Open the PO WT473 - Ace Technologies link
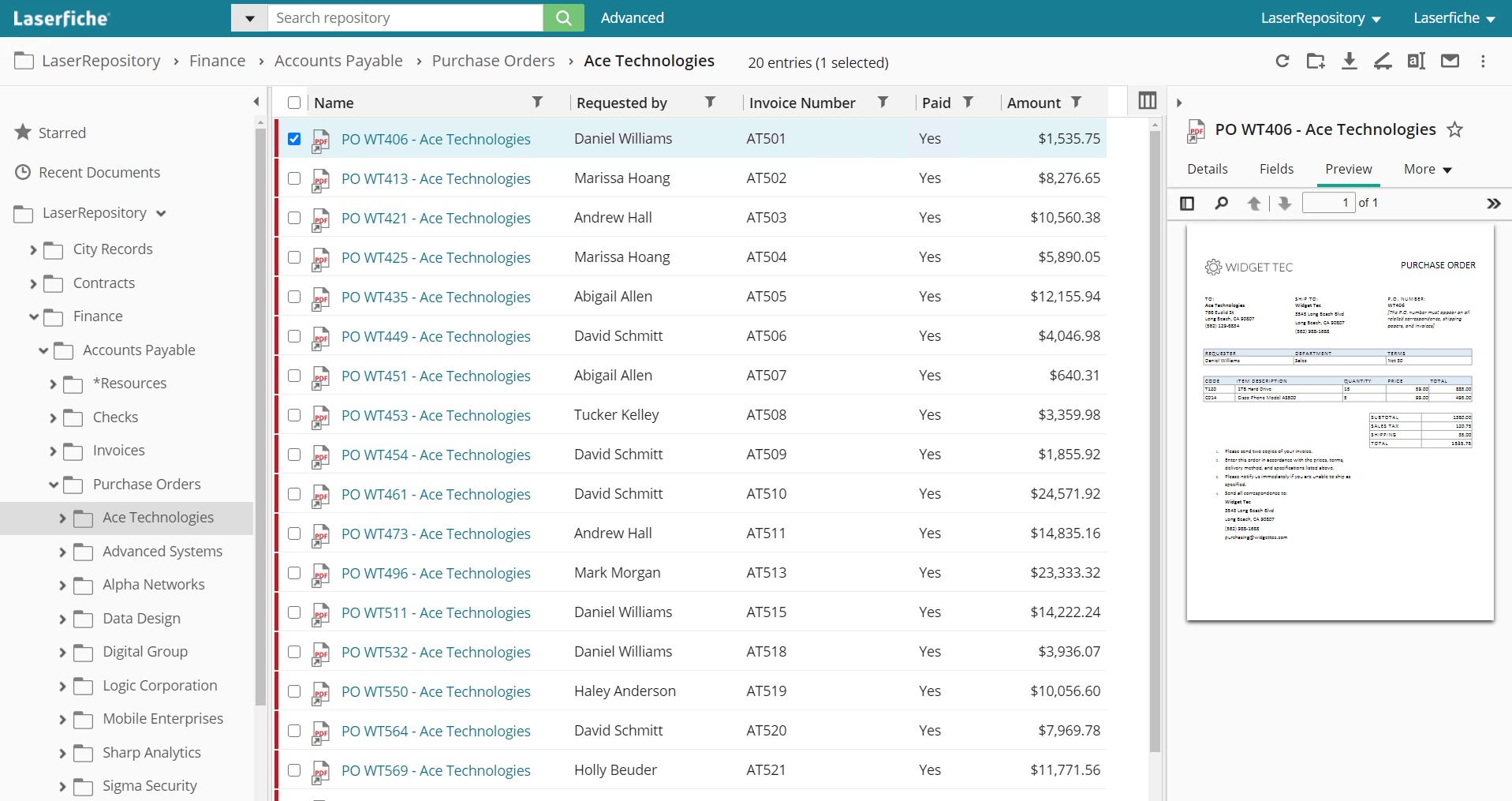This screenshot has height=801, width=1512. 435,533
